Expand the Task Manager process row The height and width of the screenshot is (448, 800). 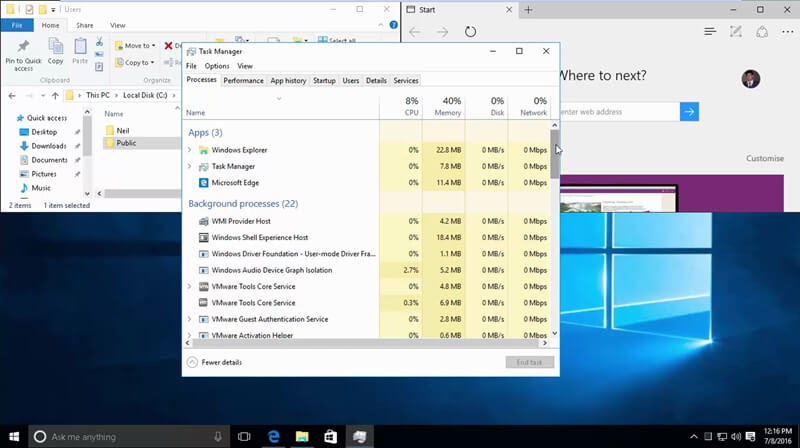pyautogui.click(x=189, y=166)
